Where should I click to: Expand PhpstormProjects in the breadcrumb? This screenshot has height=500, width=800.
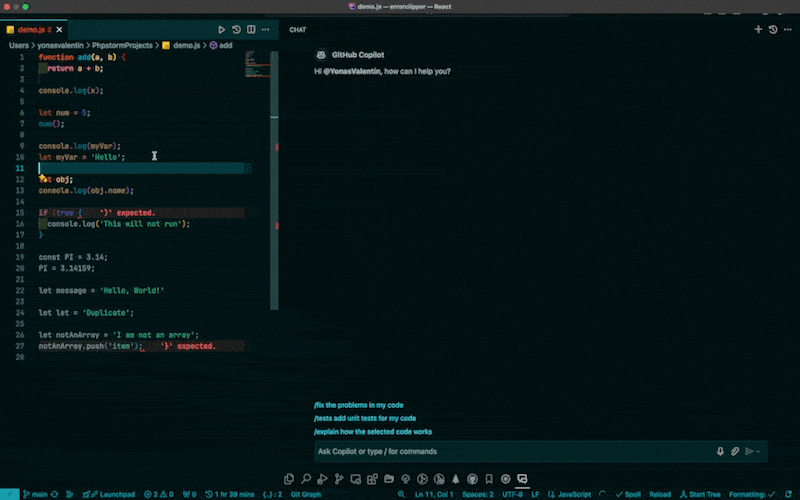122,45
